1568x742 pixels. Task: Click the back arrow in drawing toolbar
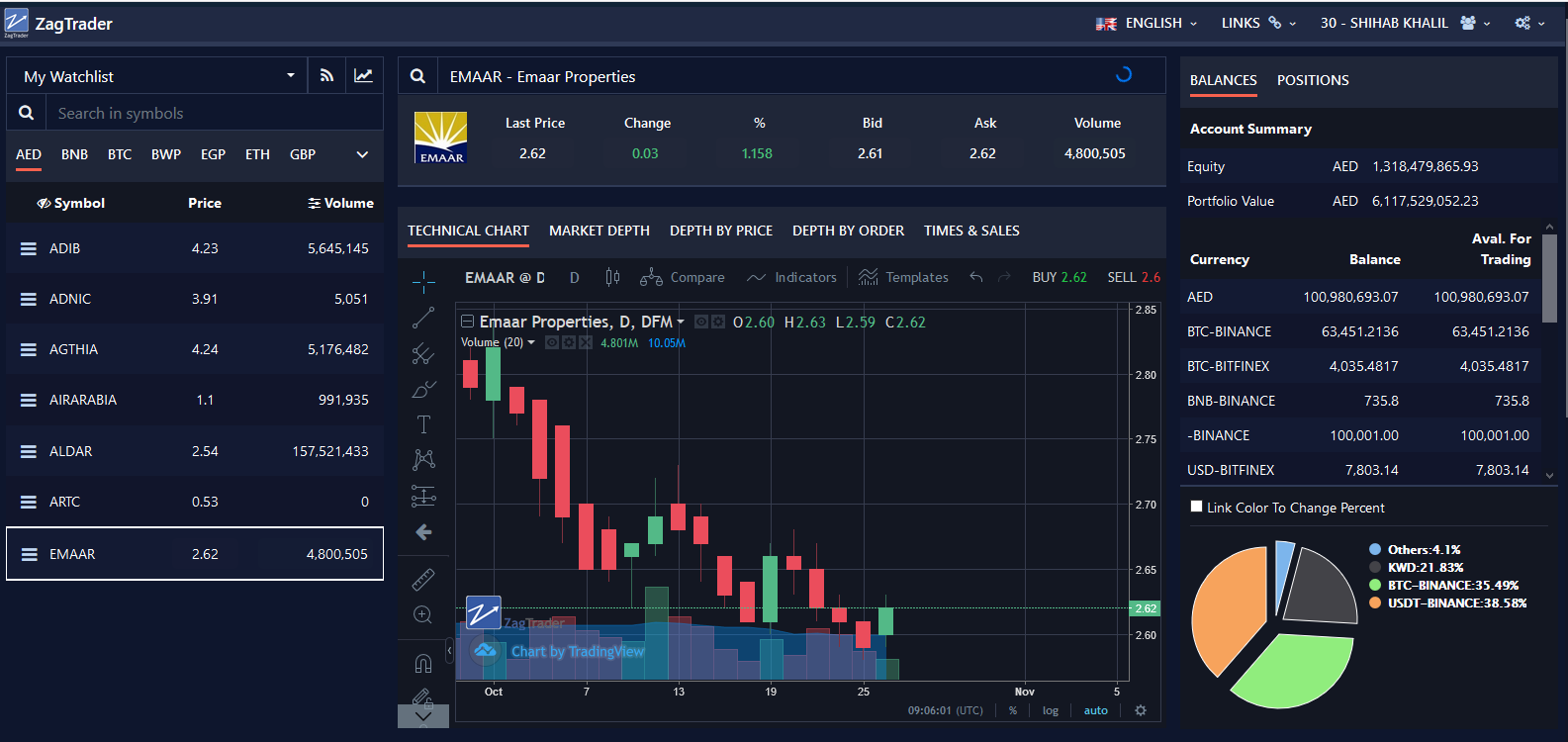tap(423, 532)
